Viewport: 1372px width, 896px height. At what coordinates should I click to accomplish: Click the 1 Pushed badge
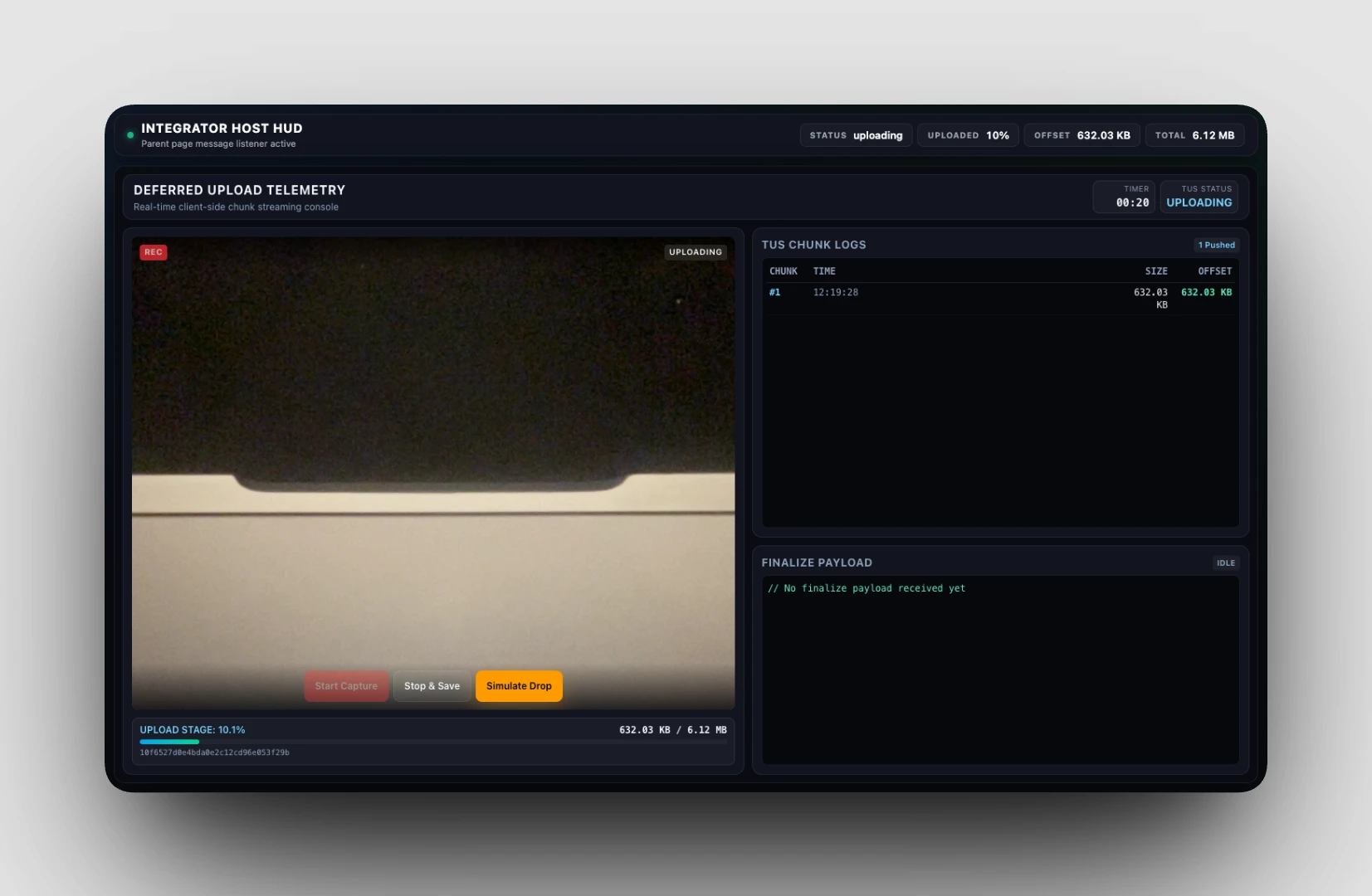(x=1217, y=245)
